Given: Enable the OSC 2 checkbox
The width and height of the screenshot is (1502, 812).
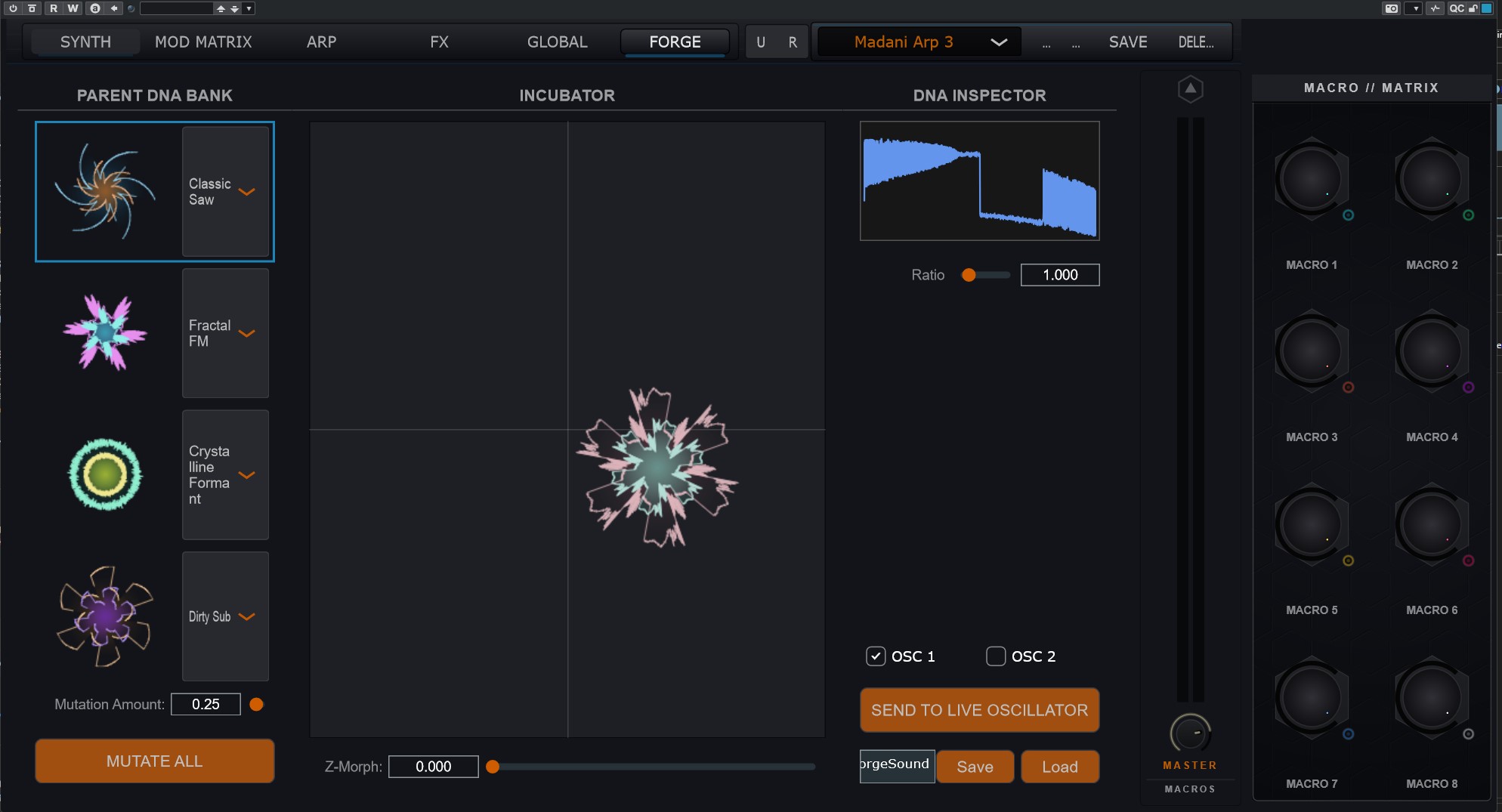Looking at the screenshot, I should 996,656.
